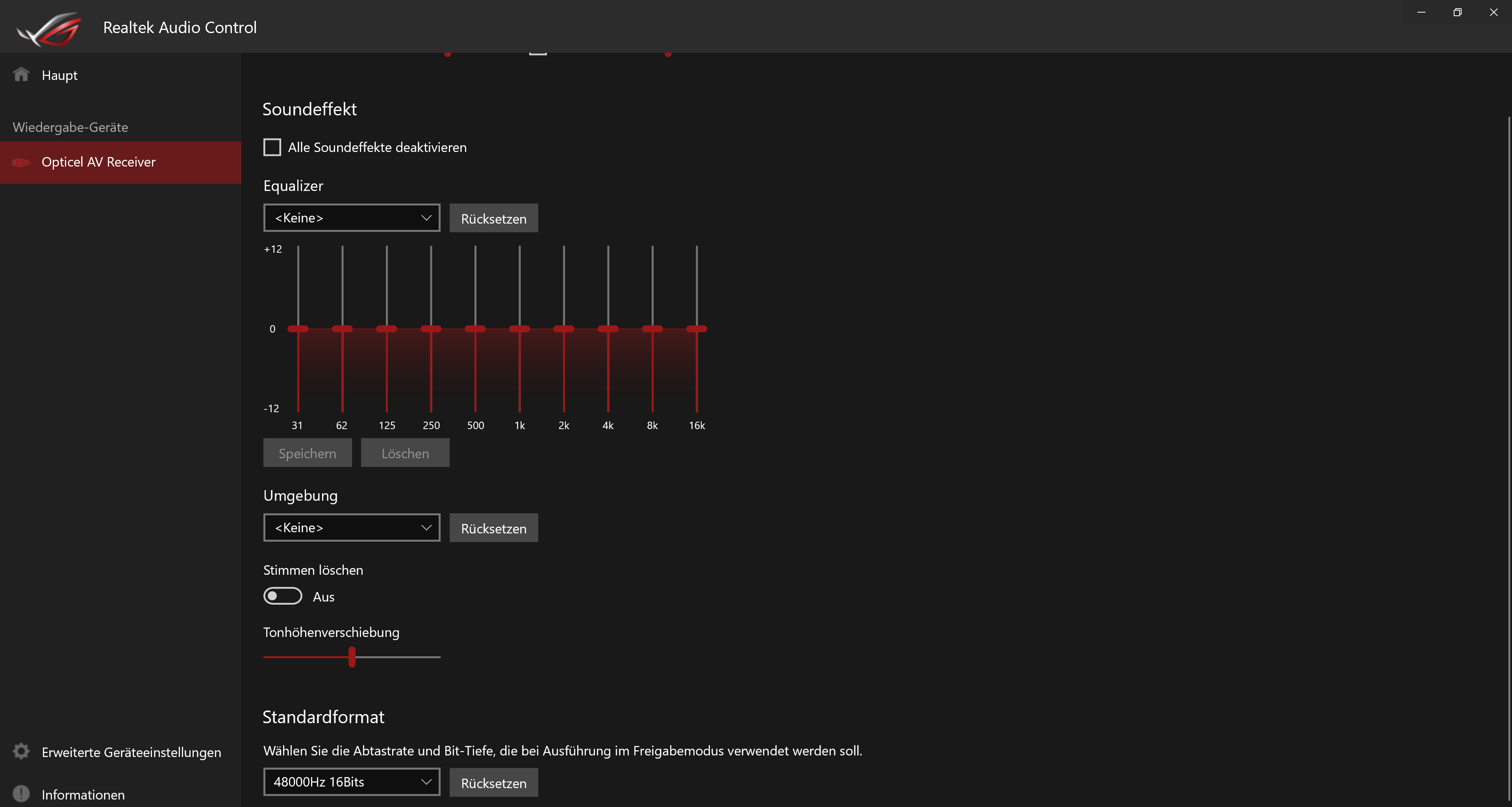
Task: Click the close window X icon
Action: tap(1493, 12)
